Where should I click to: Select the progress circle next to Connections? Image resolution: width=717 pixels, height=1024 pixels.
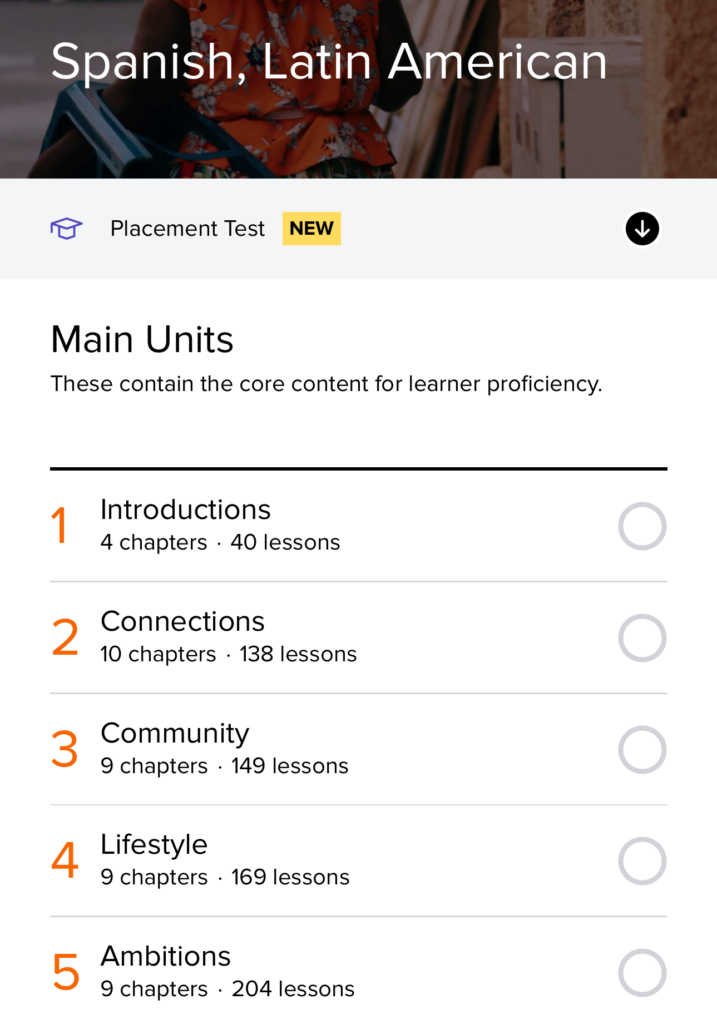(x=642, y=638)
